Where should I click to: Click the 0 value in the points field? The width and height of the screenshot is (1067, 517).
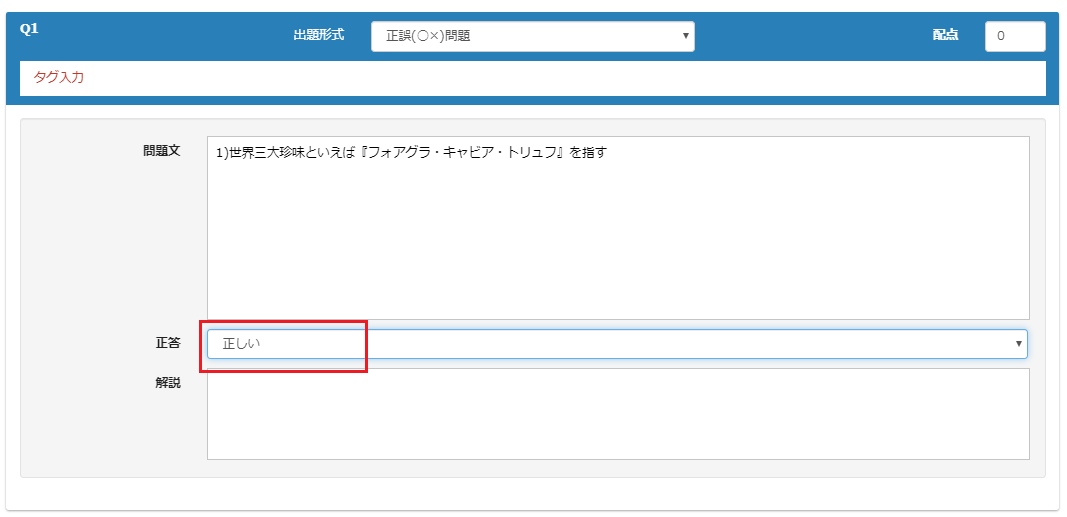1002,36
